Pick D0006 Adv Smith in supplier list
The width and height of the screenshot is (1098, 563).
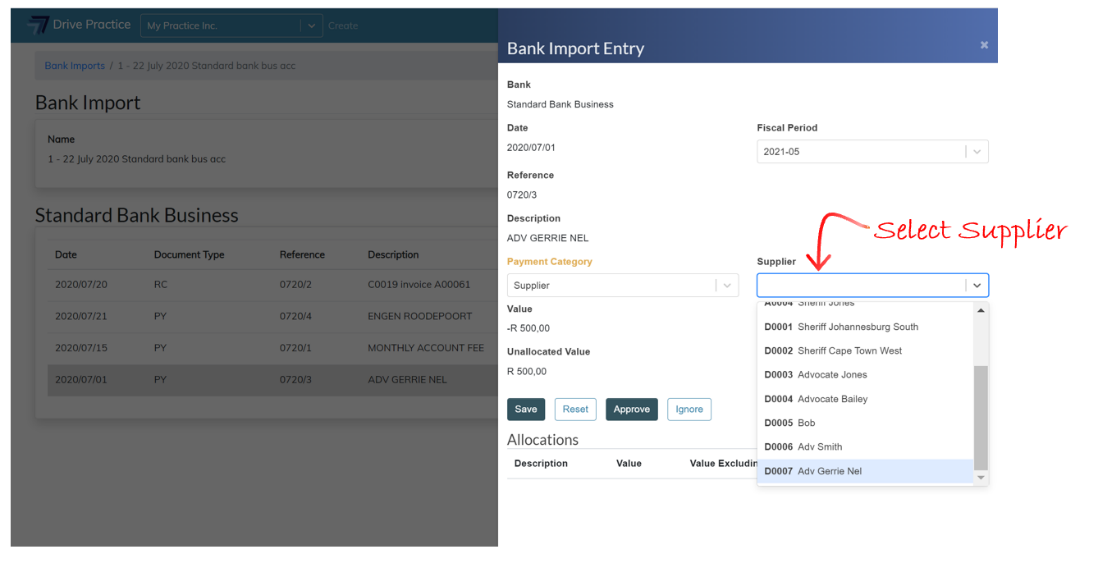tap(866, 447)
